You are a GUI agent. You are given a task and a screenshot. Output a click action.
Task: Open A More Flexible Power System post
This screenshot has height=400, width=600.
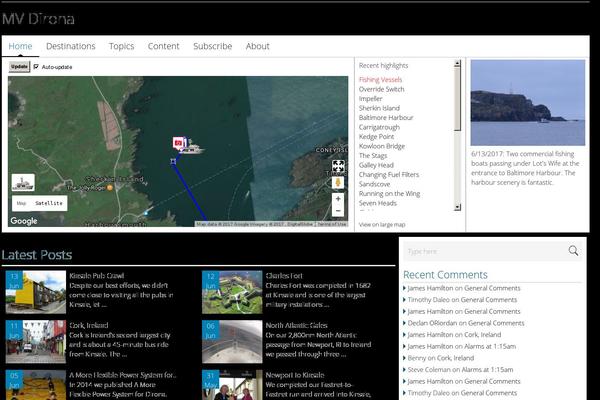(123, 375)
